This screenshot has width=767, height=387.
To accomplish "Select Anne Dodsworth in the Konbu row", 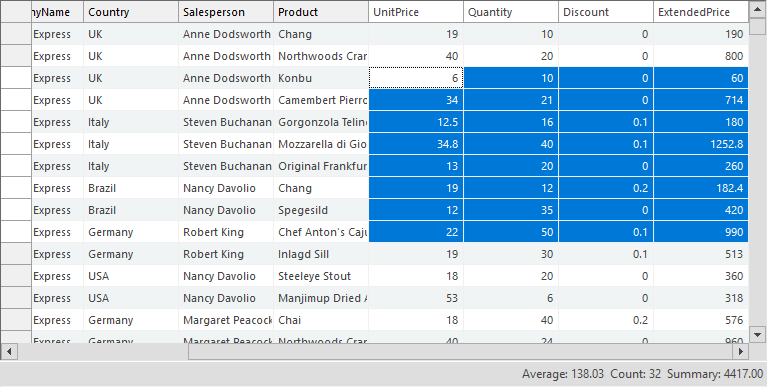I will pyautogui.click(x=226, y=78).
